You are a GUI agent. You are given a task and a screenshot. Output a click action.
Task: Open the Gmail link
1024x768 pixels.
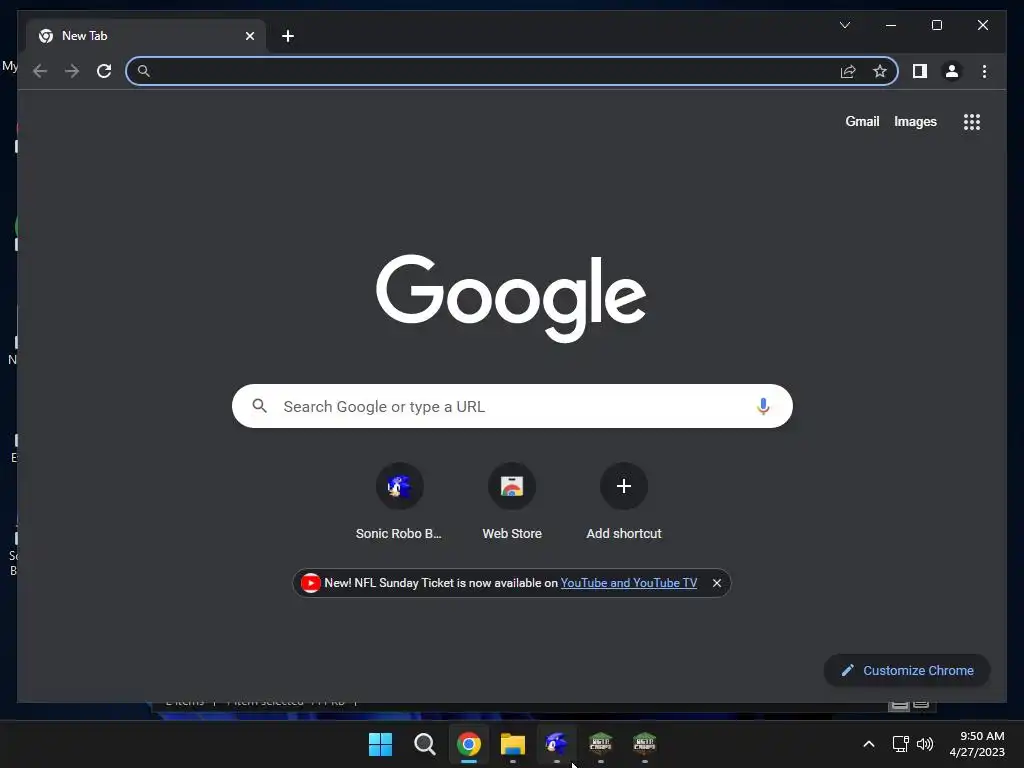point(862,121)
